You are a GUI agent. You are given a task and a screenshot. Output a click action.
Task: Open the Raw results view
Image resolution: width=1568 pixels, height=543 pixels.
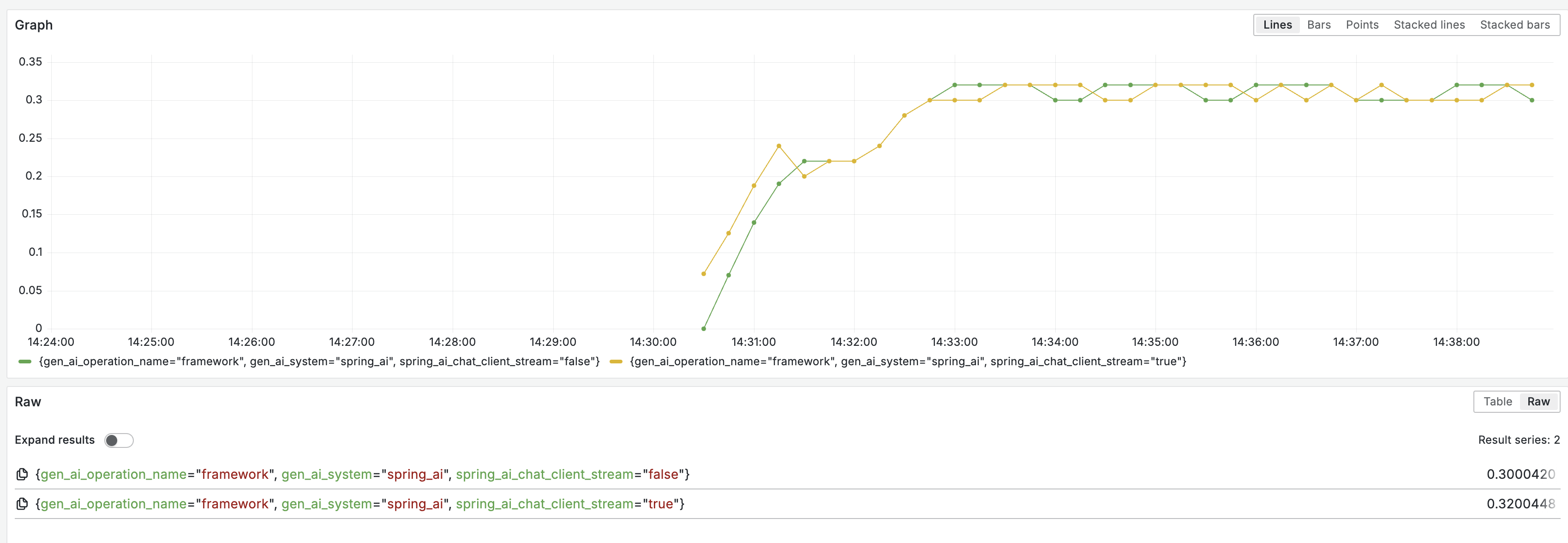[1538, 402]
